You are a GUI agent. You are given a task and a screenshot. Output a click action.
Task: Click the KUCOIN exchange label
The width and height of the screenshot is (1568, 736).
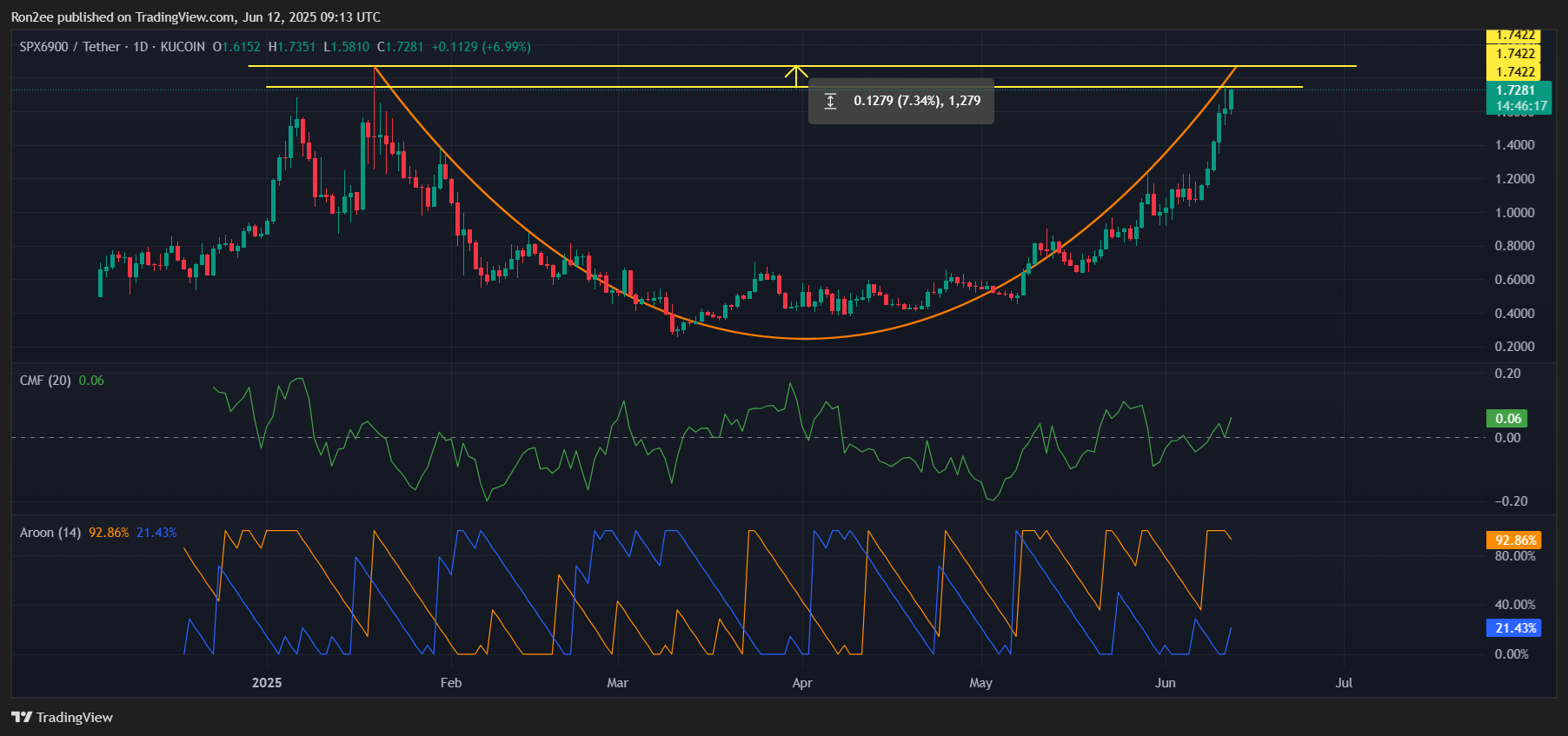tap(183, 47)
